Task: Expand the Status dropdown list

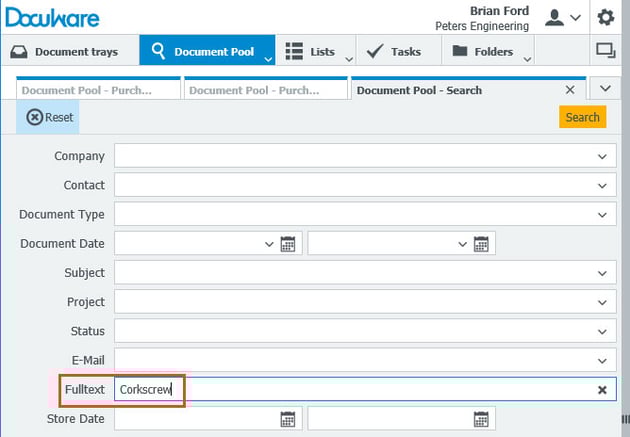Action: tap(602, 331)
